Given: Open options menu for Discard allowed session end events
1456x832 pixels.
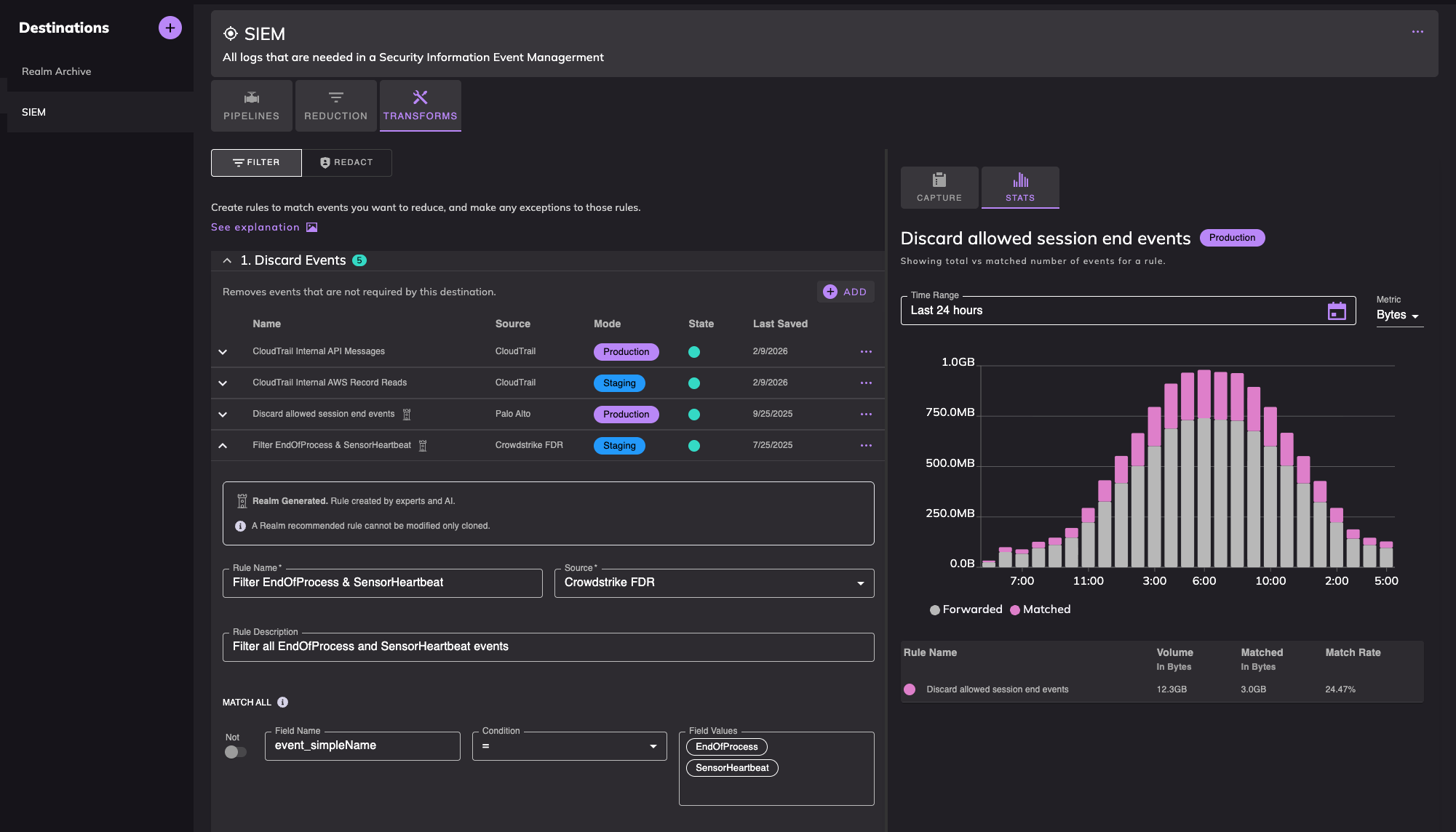Looking at the screenshot, I should click(865, 414).
